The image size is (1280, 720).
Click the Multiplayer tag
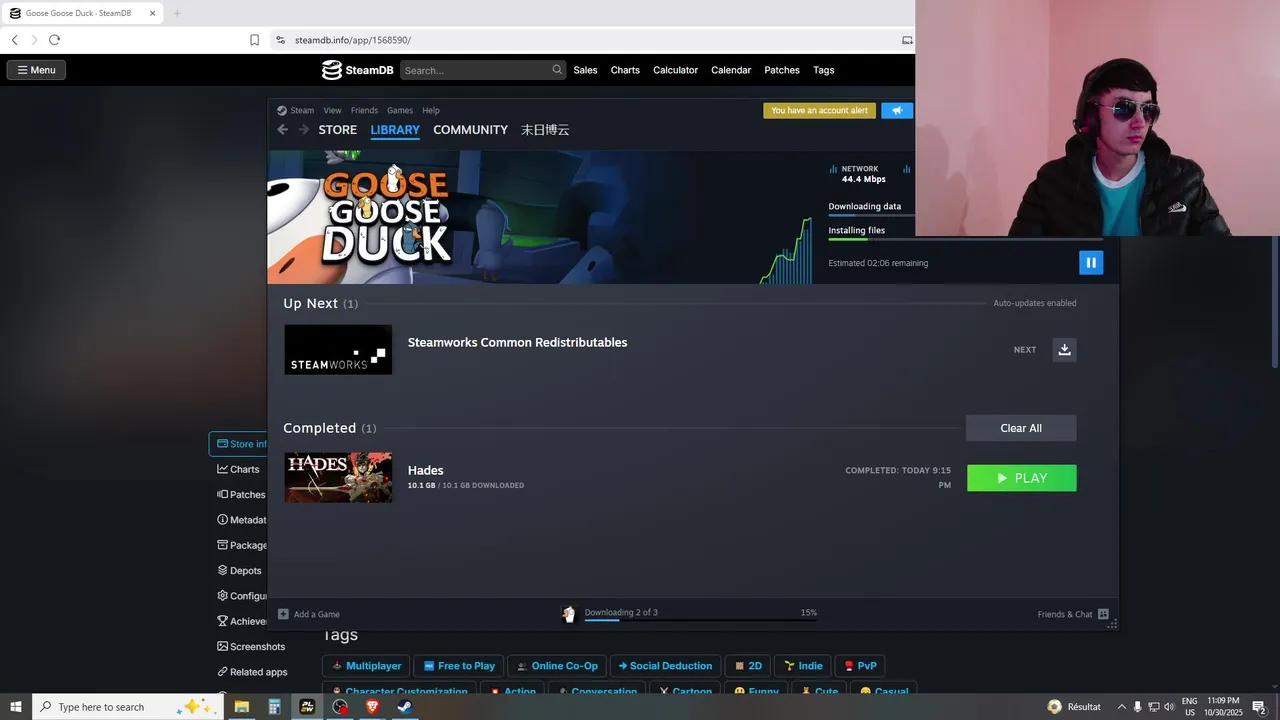tap(366, 666)
